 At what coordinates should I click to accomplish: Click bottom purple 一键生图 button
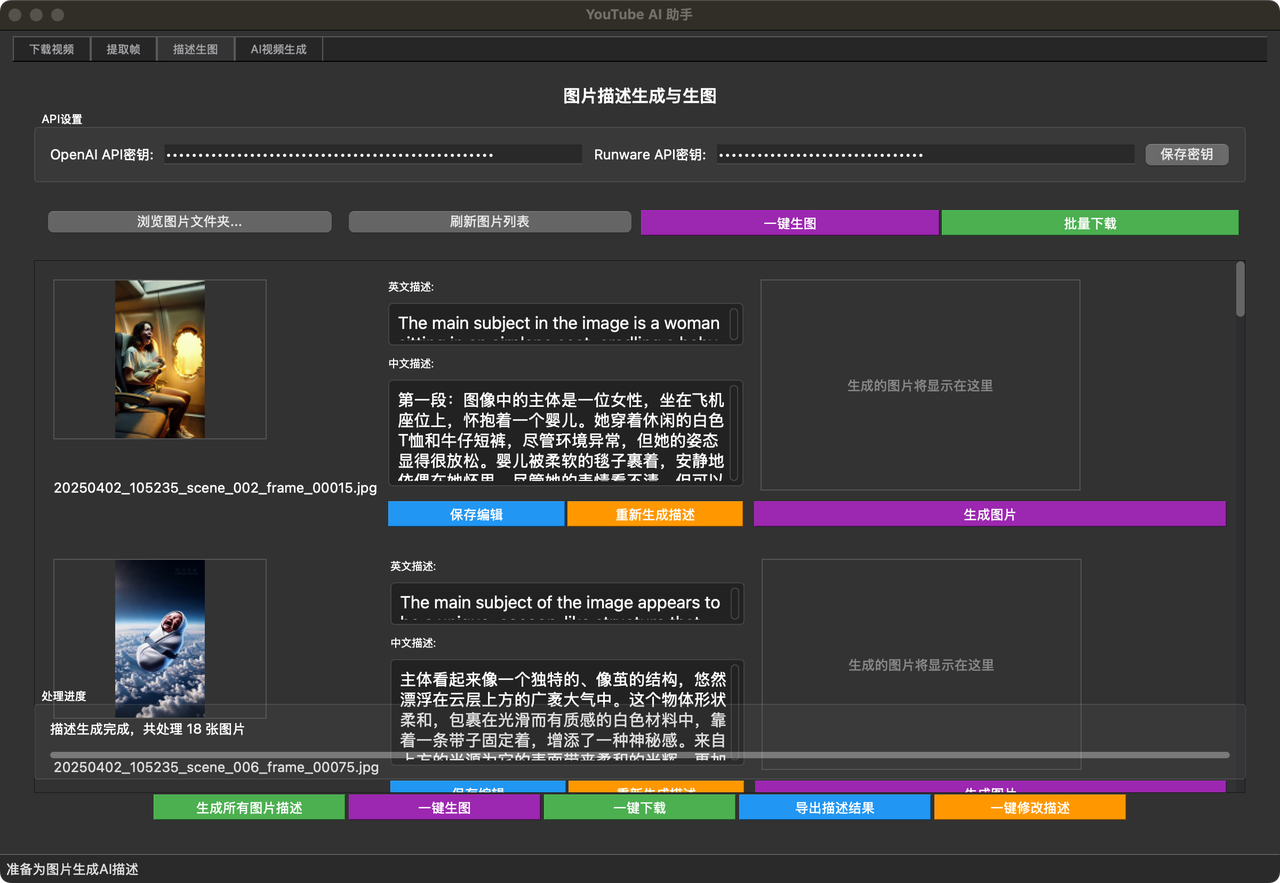(x=444, y=807)
